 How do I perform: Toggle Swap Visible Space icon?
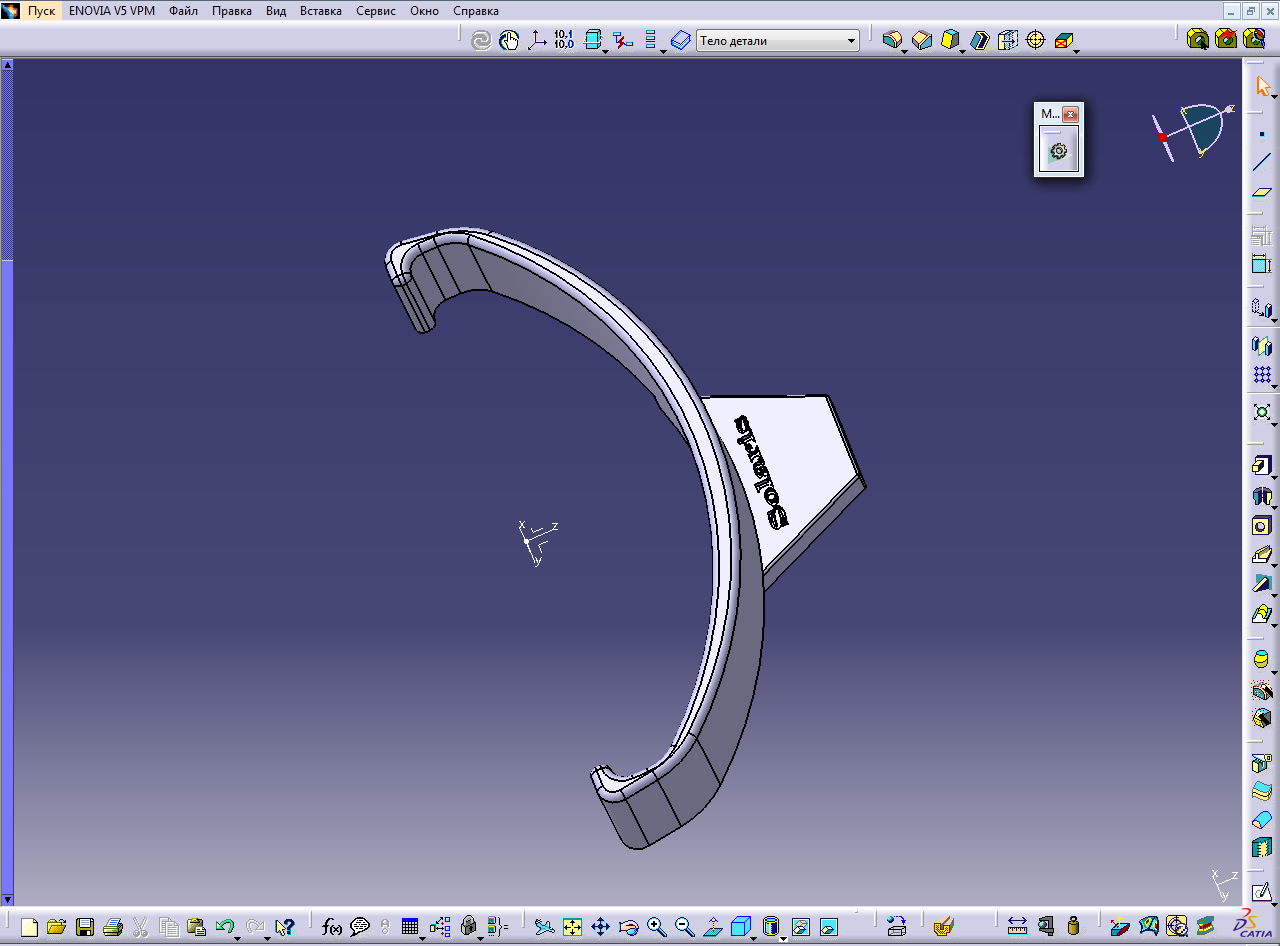(828, 927)
